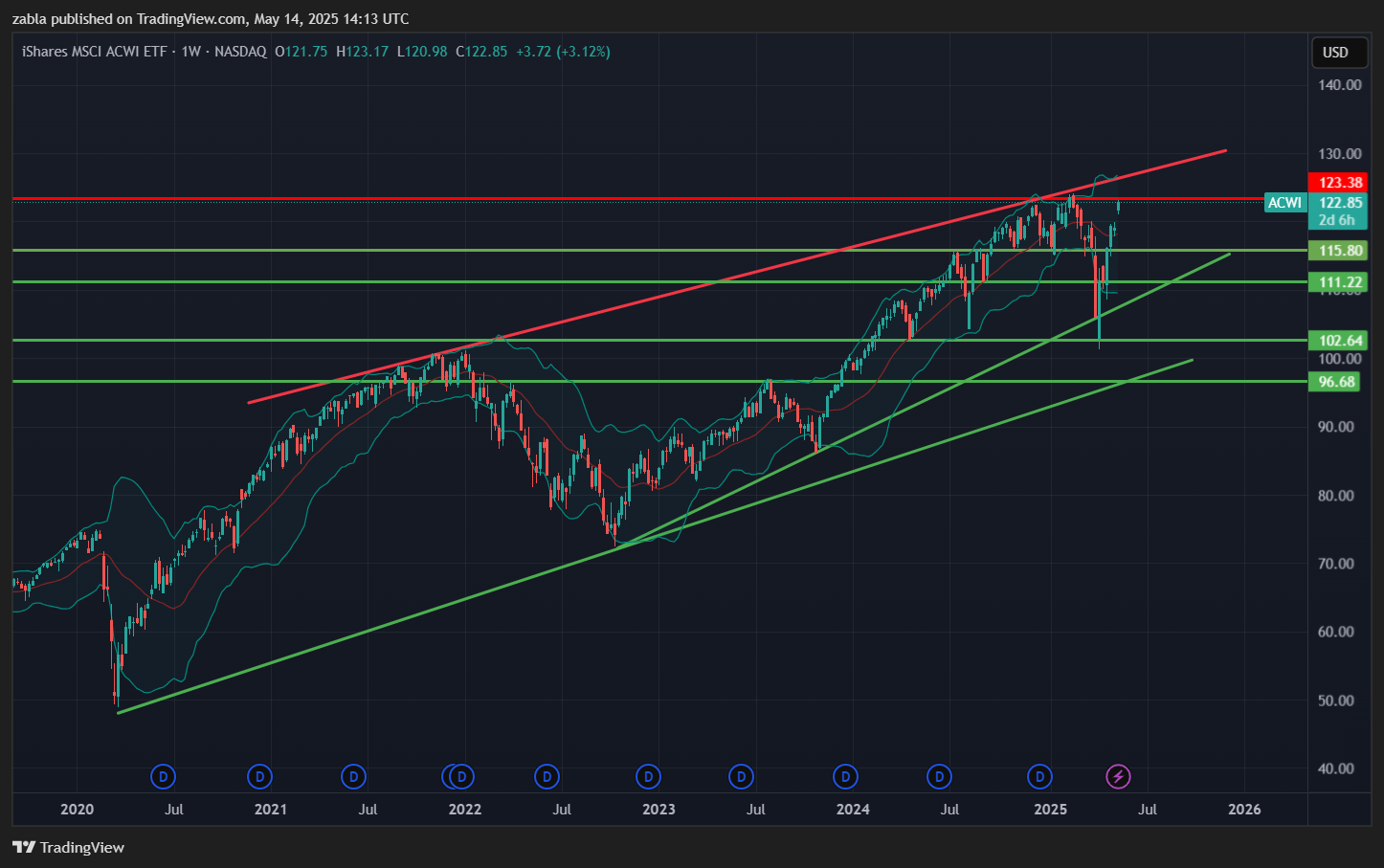Click the dividend marker above the 2024 label
Viewport: 1384px width, 868px height.
coord(844,776)
